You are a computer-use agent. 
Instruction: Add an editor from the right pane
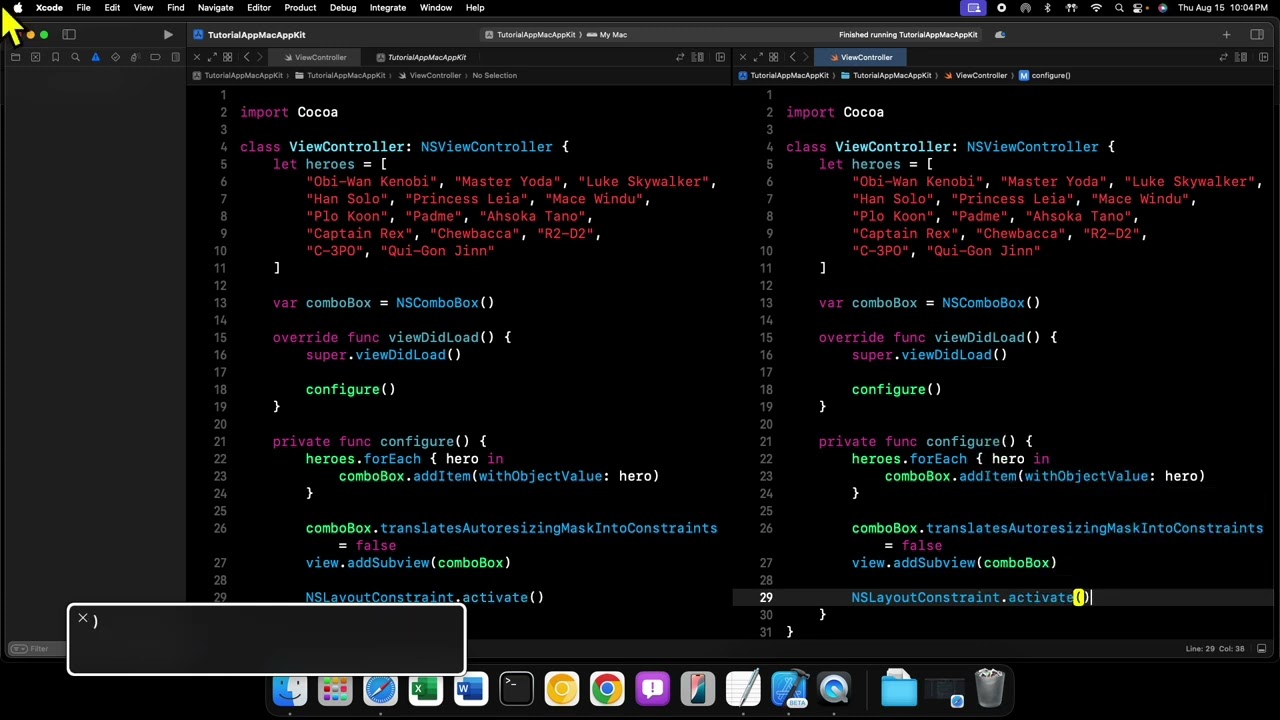(1264, 57)
